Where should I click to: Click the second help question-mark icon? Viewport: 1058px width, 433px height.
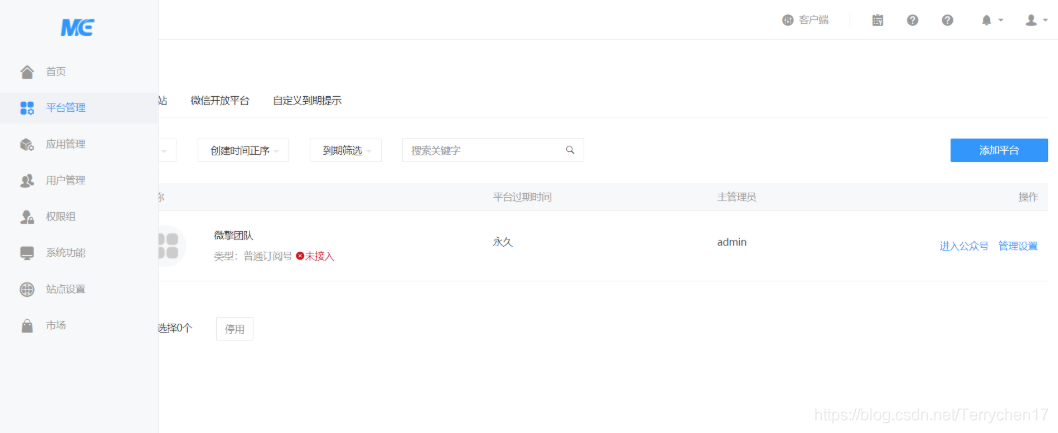tap(947, 20)
